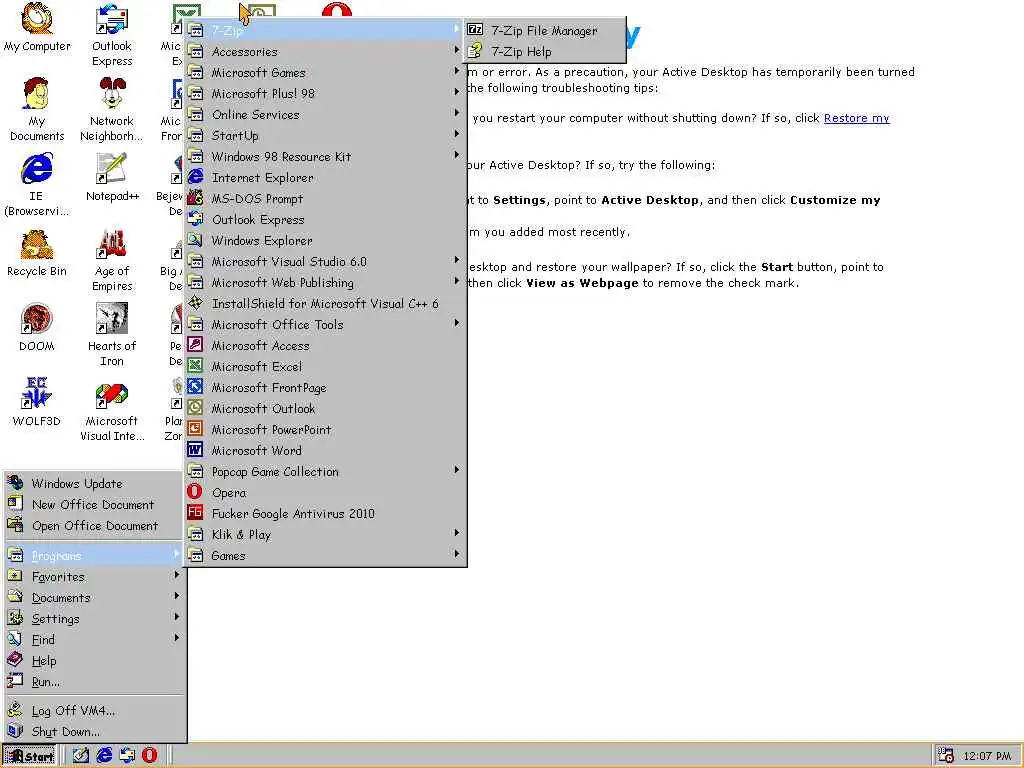The width and height of the screenshot is (1024, 768).
Task: Expand the Accessories submenu
Action: coord(325,52)
